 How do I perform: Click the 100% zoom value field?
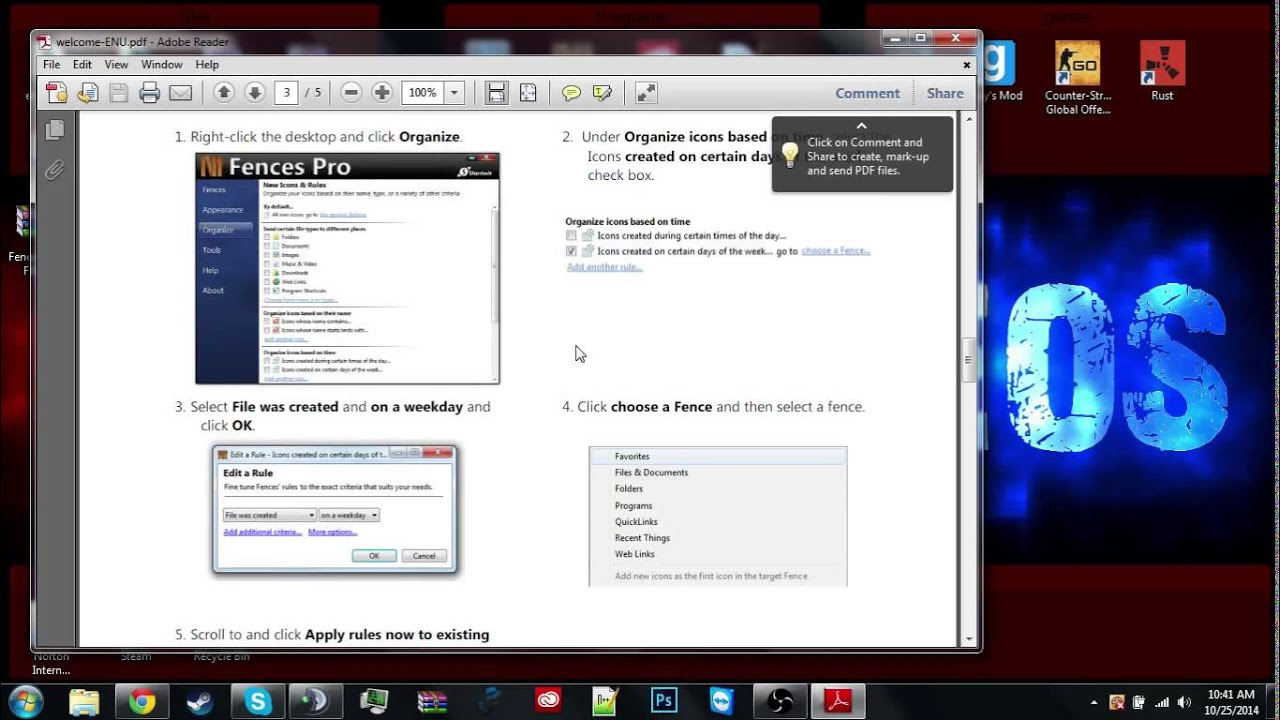423,93
